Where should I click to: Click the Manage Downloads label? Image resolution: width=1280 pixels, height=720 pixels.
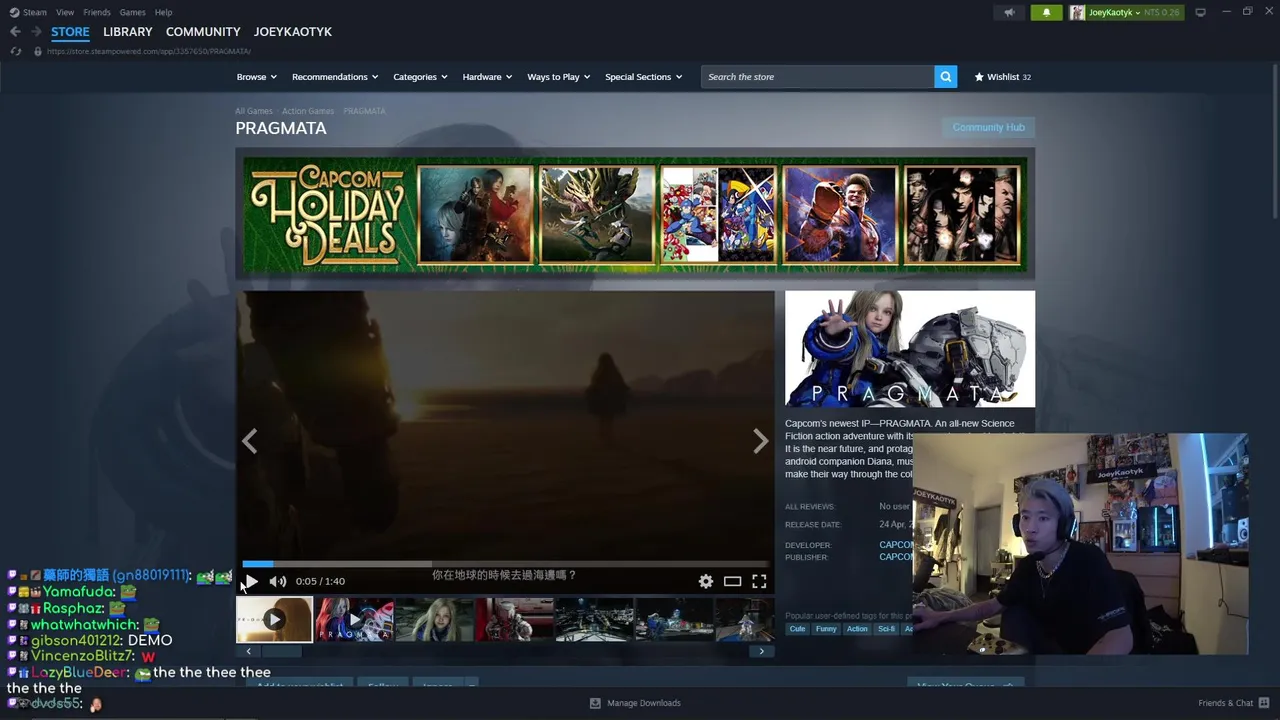(x=644, y=703)
